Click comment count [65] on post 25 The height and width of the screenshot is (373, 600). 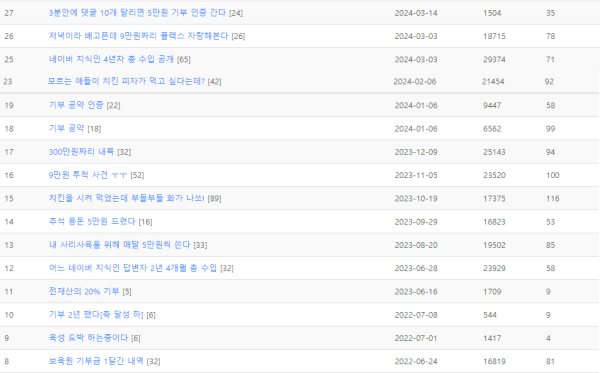click(x=184, y=60)
